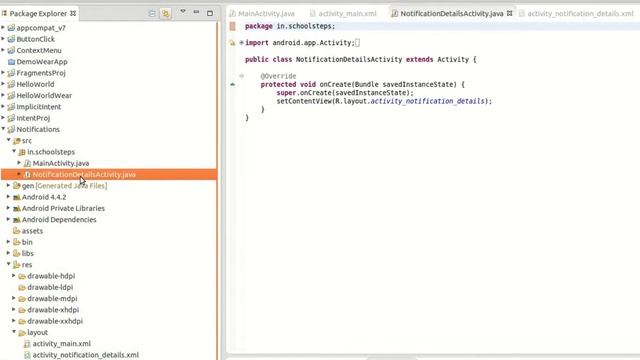This screenshot has height=360, width=640.
Task: Expand the bin folder
Action: point(9,242)
